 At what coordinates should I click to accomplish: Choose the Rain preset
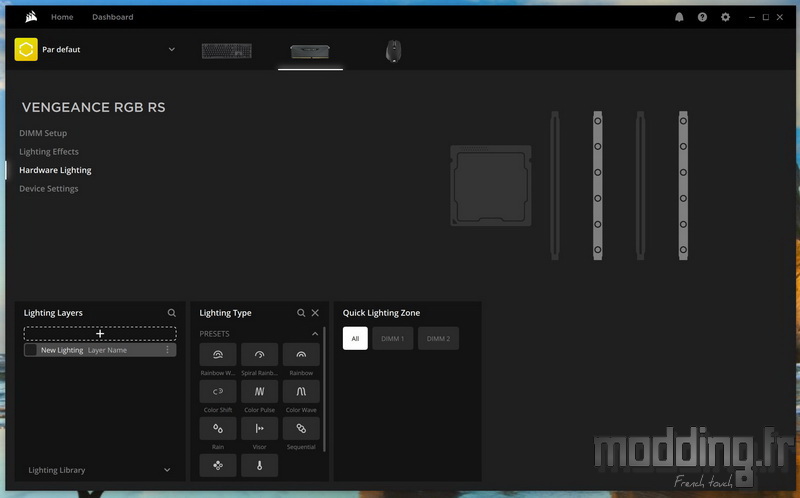coord(218,429)
